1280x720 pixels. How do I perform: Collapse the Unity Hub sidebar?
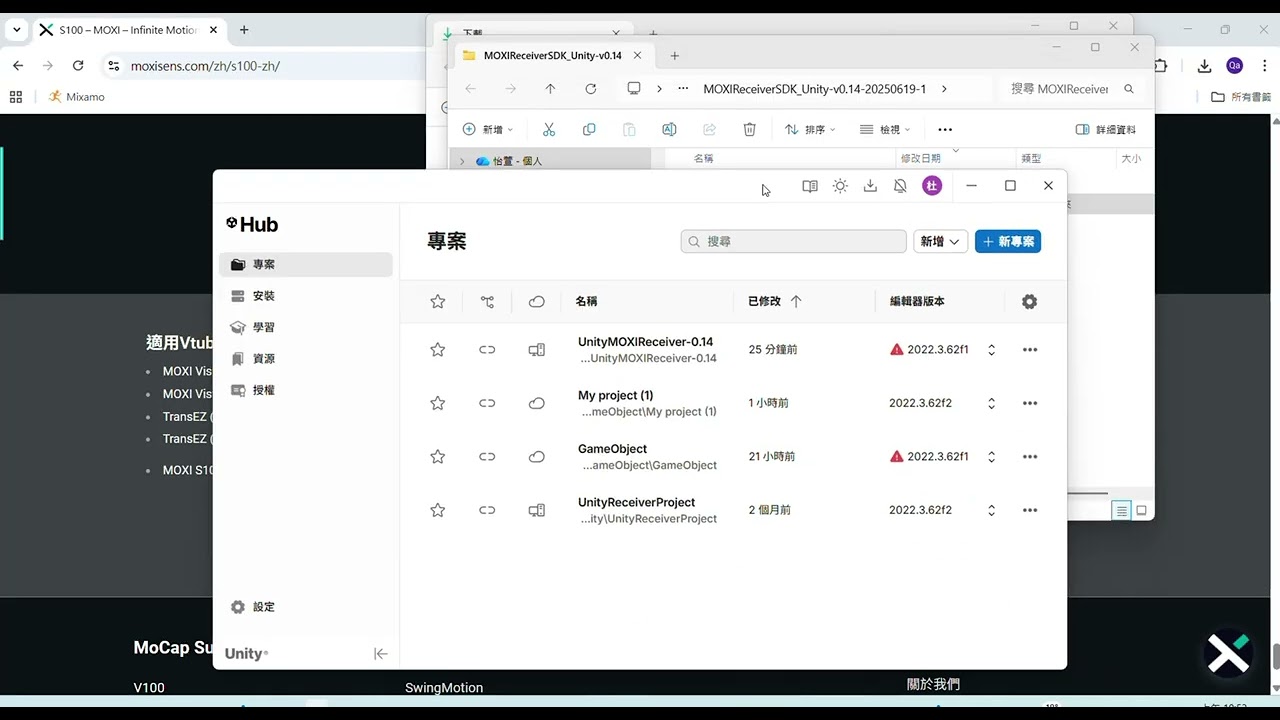click(380, 654)
